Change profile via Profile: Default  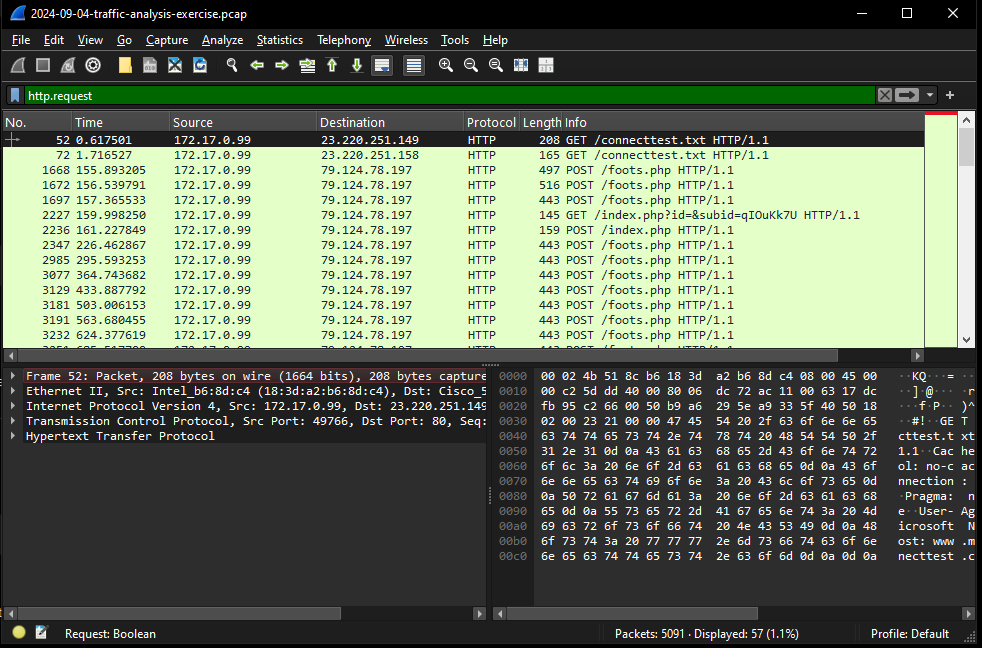[x=909, y=634]
